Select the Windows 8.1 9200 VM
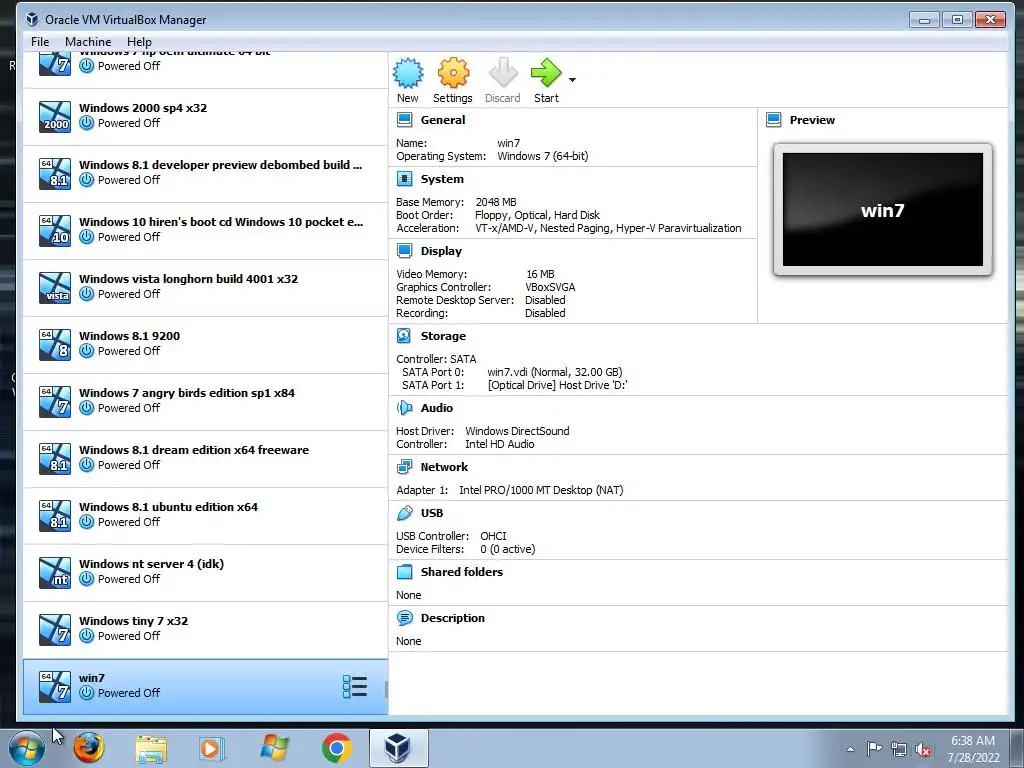Image resolution: width=1024 pixels, height=768 pixels. 205,344
